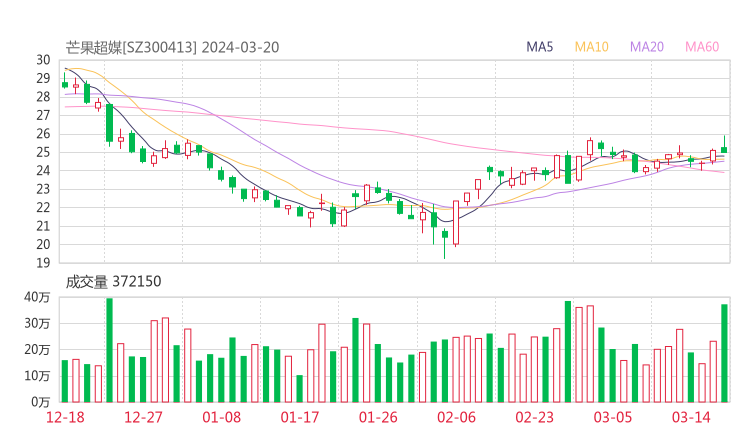This screenshot has width=740, height=440.
Task: Click the price axis value 28
Action: (43, 97)
